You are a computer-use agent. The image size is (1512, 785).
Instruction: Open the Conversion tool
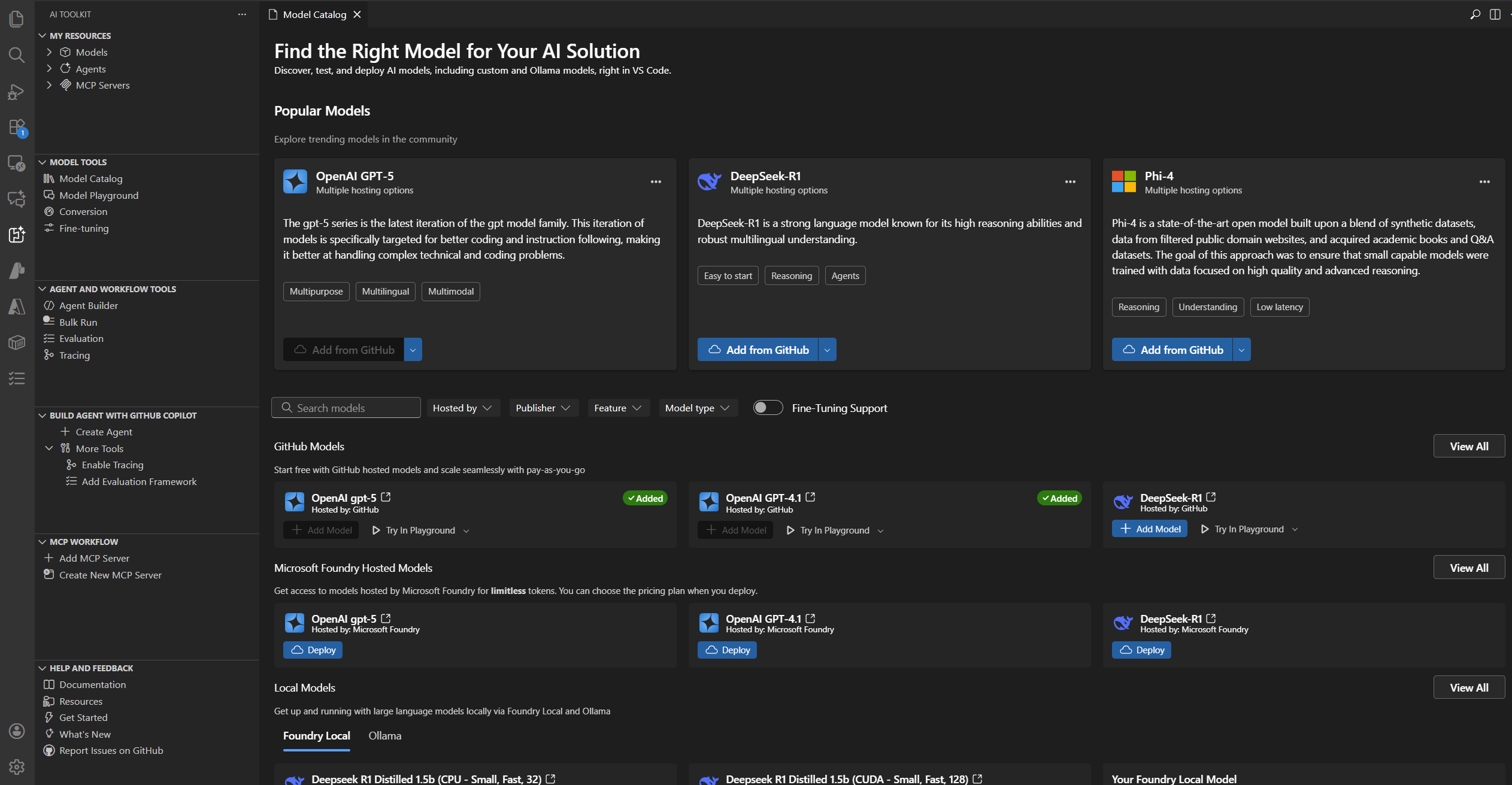tap(83, 211)
